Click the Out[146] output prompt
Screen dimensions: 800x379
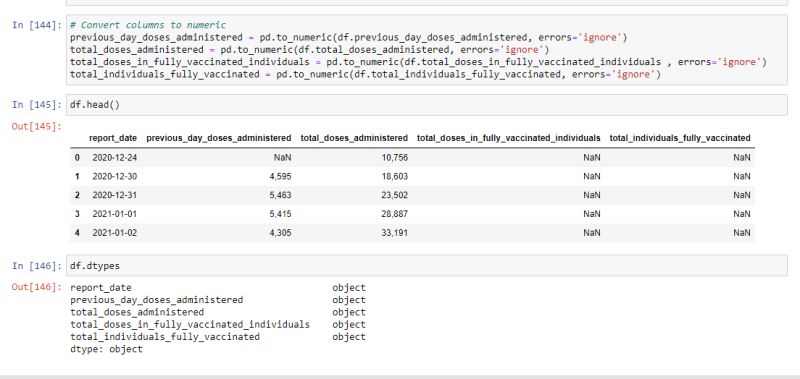(x=37, y=287)
